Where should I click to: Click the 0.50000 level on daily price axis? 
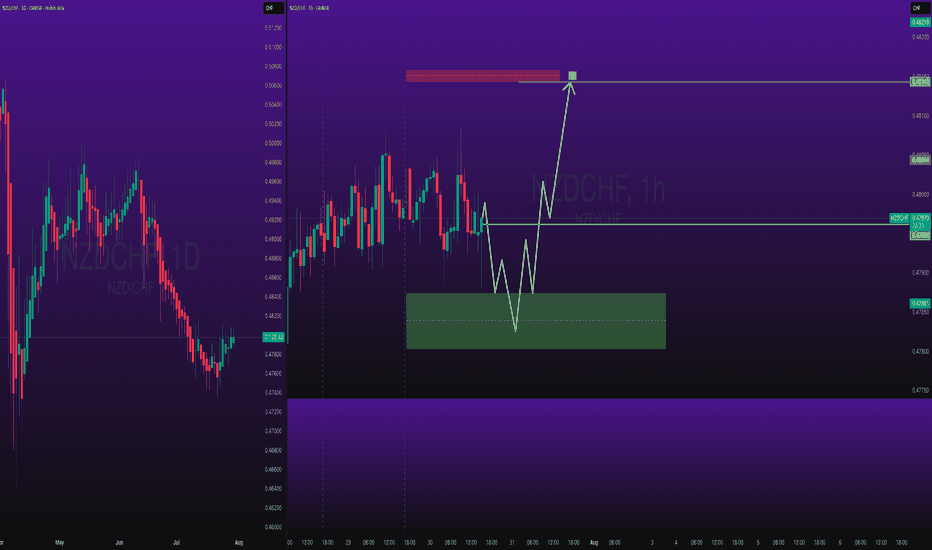tap(273, 143)
